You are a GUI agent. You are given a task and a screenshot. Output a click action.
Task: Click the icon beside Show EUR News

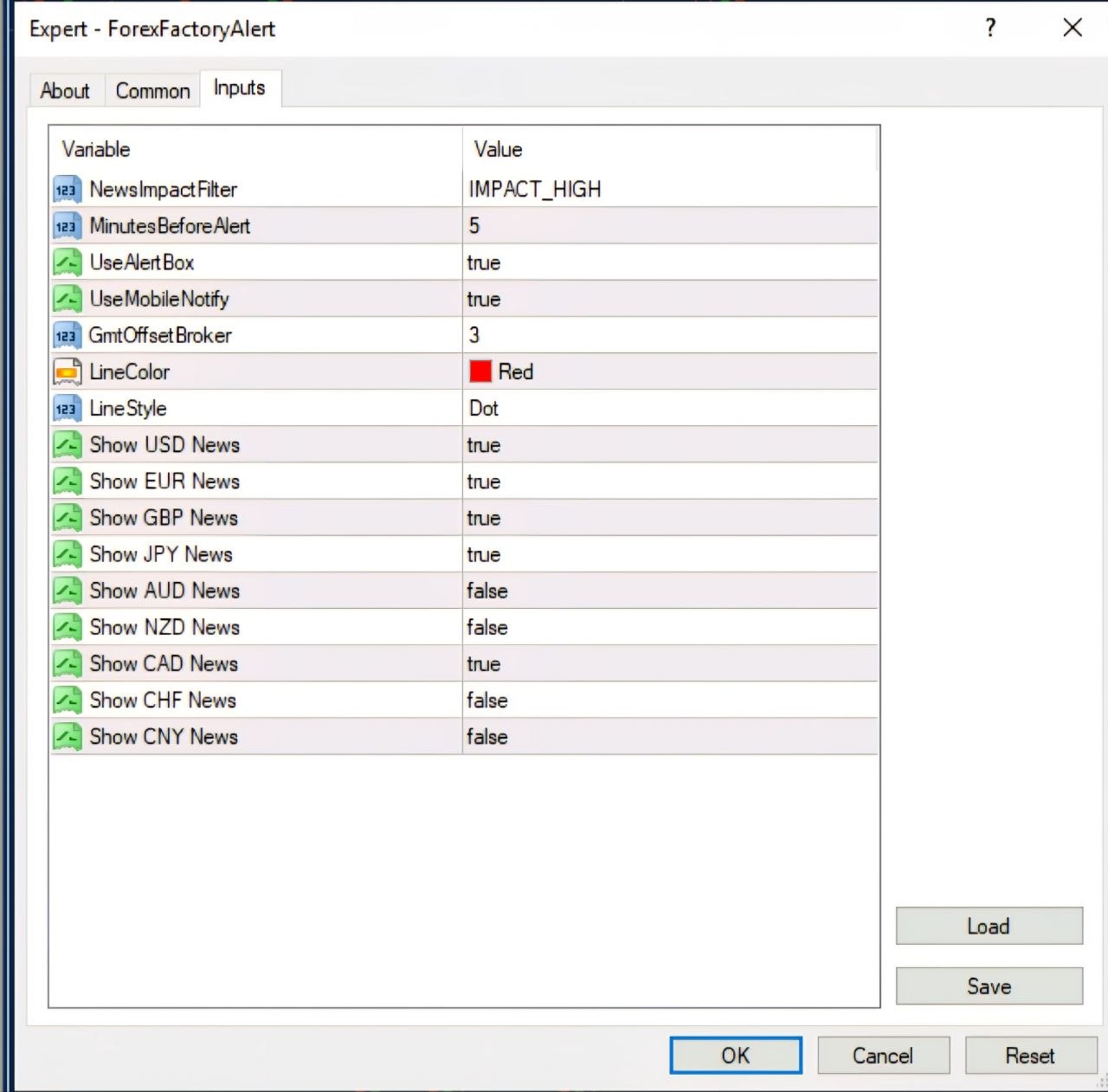coord(68,481)
